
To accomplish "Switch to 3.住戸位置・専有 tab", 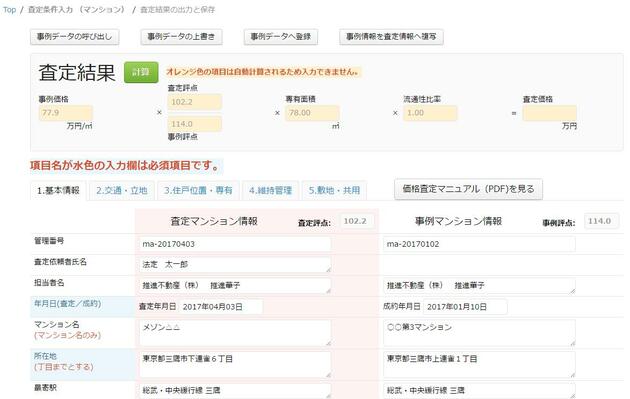I will click(x=198, y=190).
